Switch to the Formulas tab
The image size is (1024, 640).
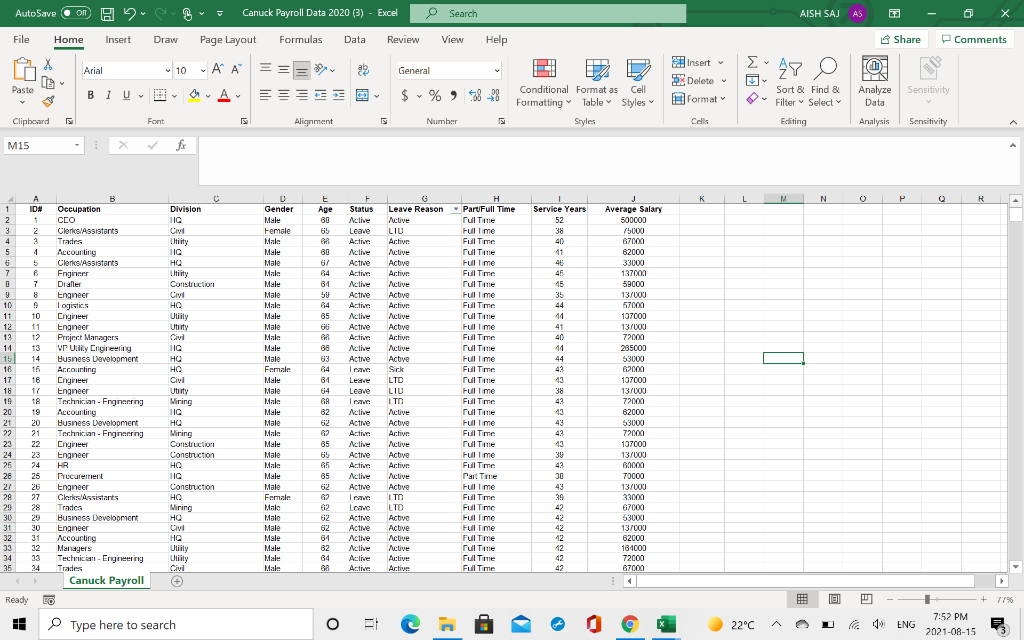point(300,39)
